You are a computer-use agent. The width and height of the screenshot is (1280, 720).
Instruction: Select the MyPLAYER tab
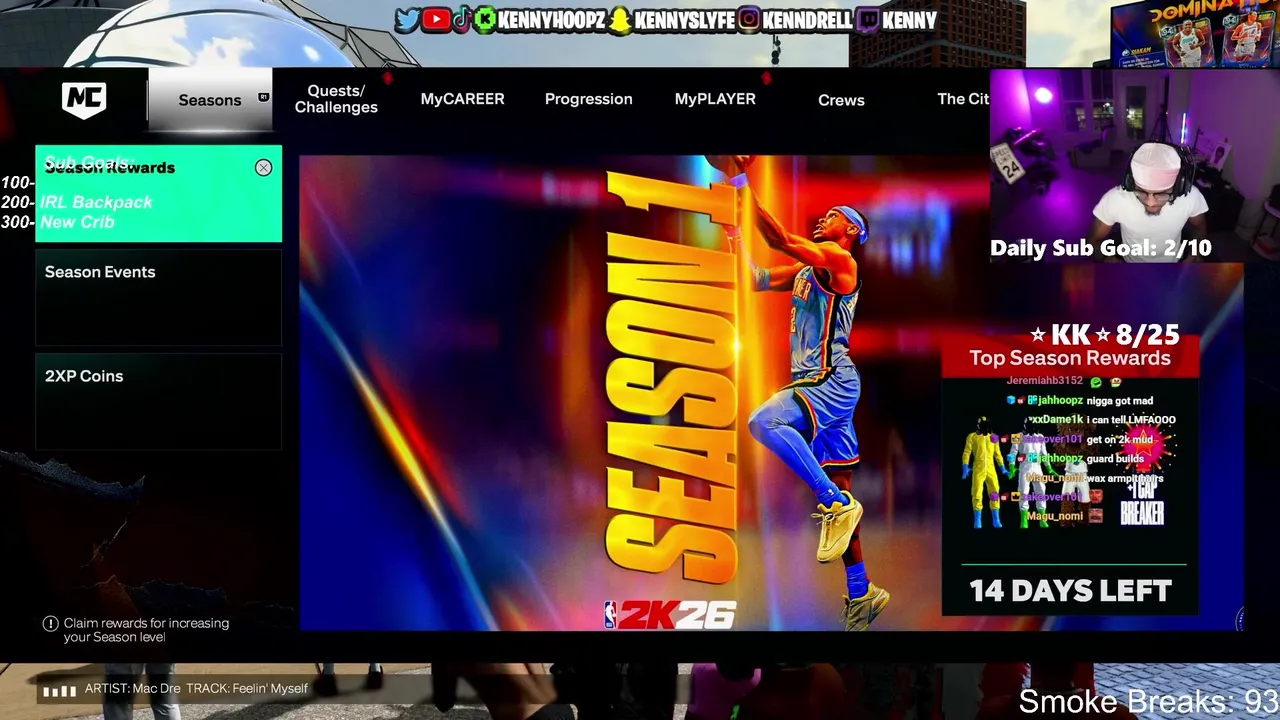pyautogui.click(x=715, y=99)
